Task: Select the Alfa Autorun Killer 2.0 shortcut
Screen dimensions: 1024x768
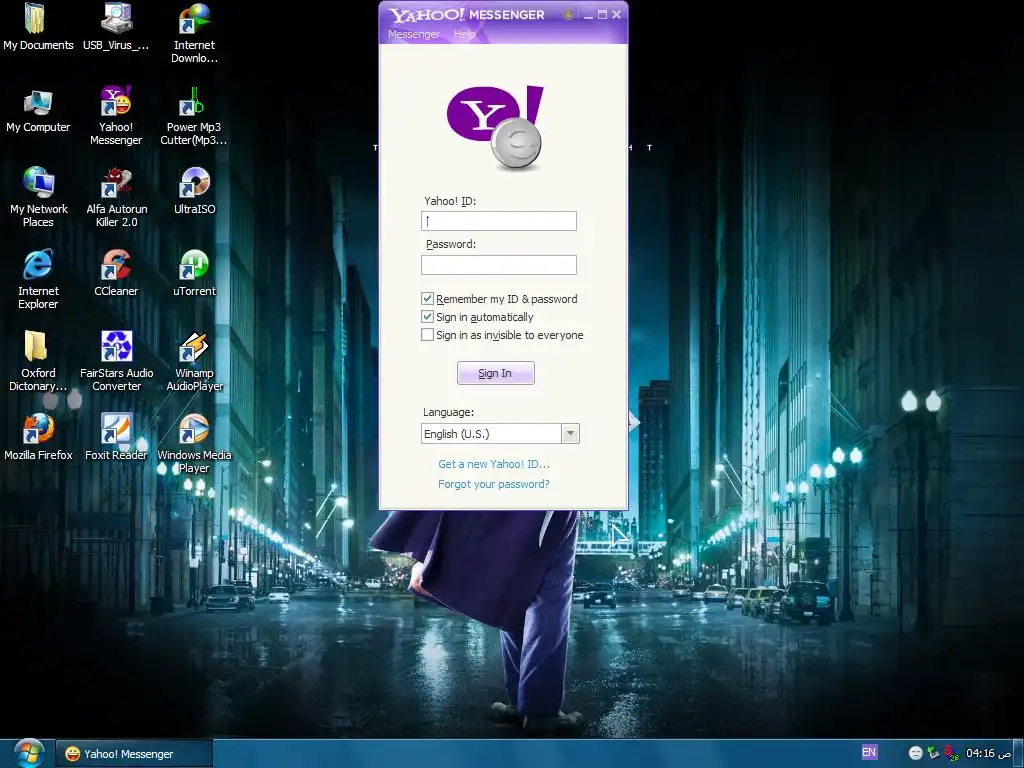Action: pyautogui.click(x=116, y=198)
